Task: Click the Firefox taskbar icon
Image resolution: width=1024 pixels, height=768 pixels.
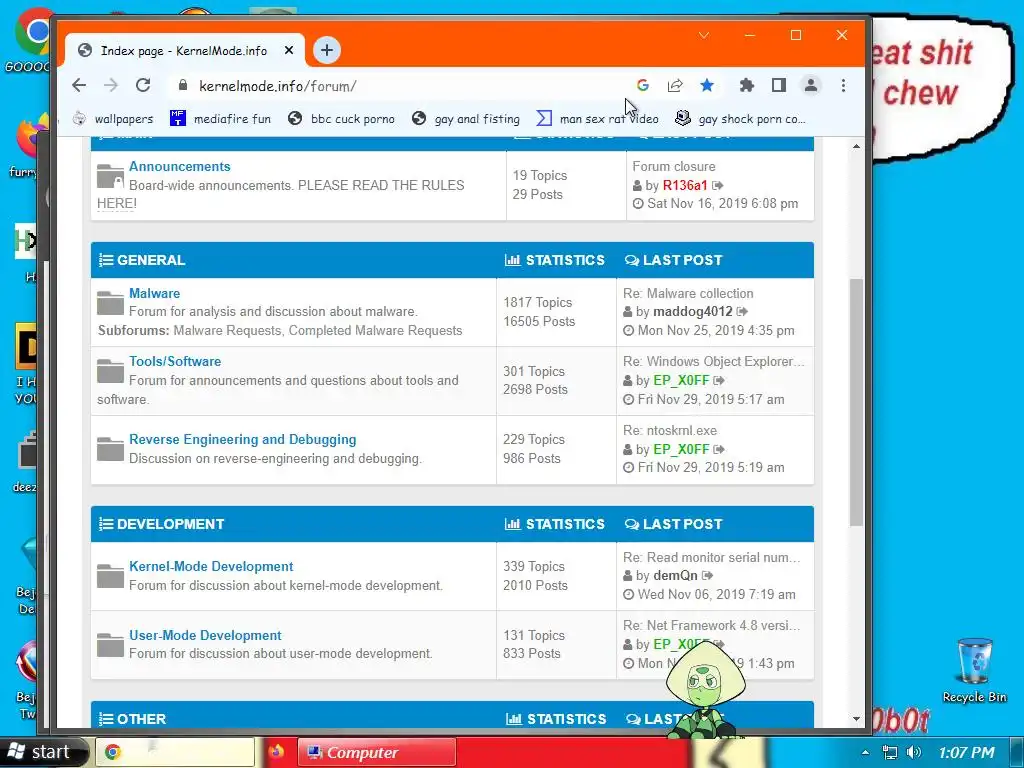Action: coord(276,752)
